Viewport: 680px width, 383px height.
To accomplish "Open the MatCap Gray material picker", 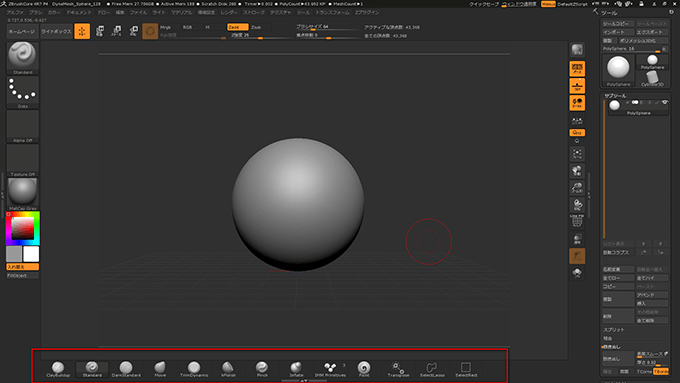I will click(x=23, y=194).
